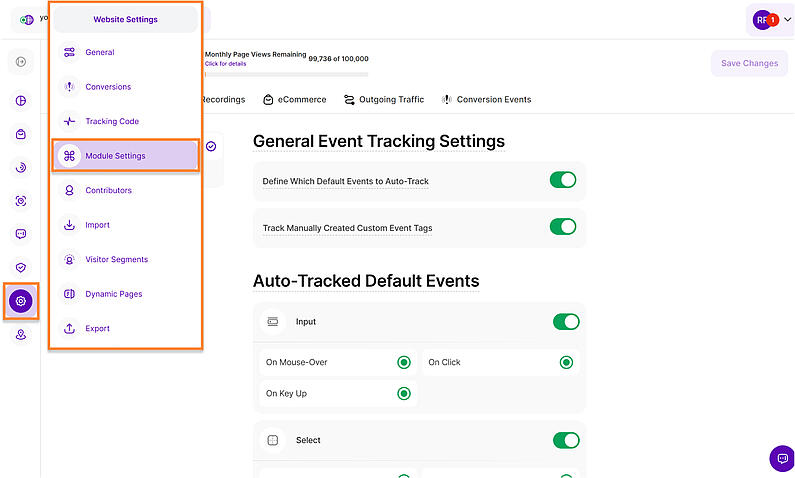Click the Import download icon

69,225
